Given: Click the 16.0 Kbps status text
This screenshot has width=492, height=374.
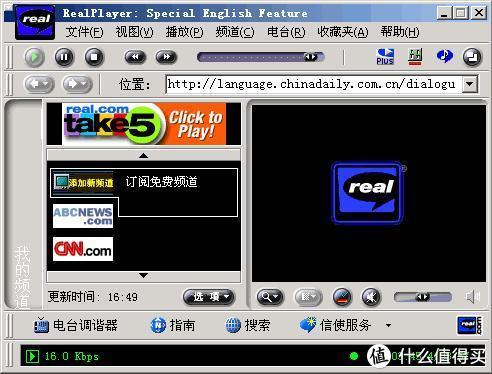Looking at the screenshot, I should pos(72,356).
